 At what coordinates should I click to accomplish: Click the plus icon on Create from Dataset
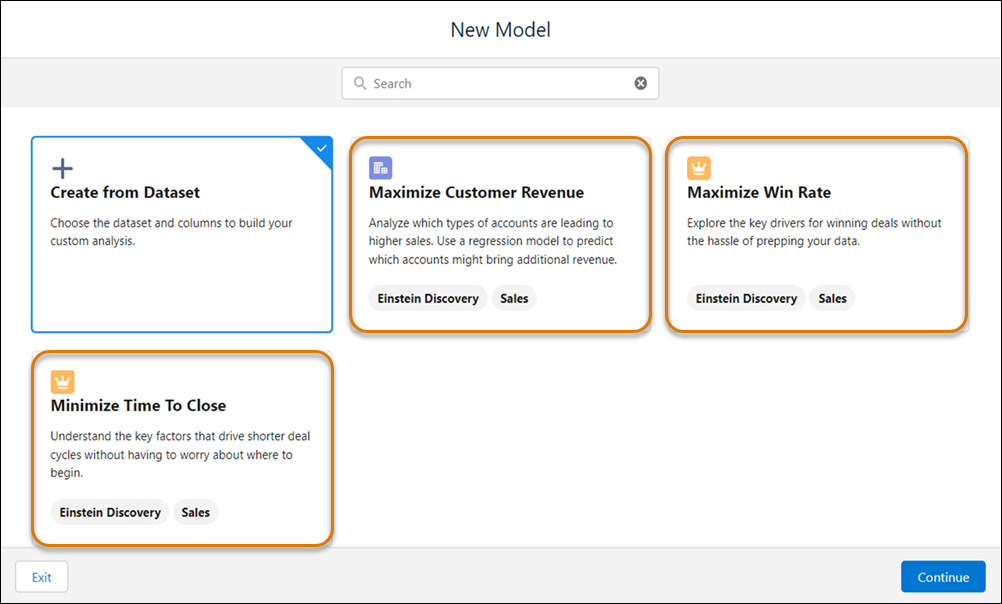pyautogui.click(x=62, y=169)
